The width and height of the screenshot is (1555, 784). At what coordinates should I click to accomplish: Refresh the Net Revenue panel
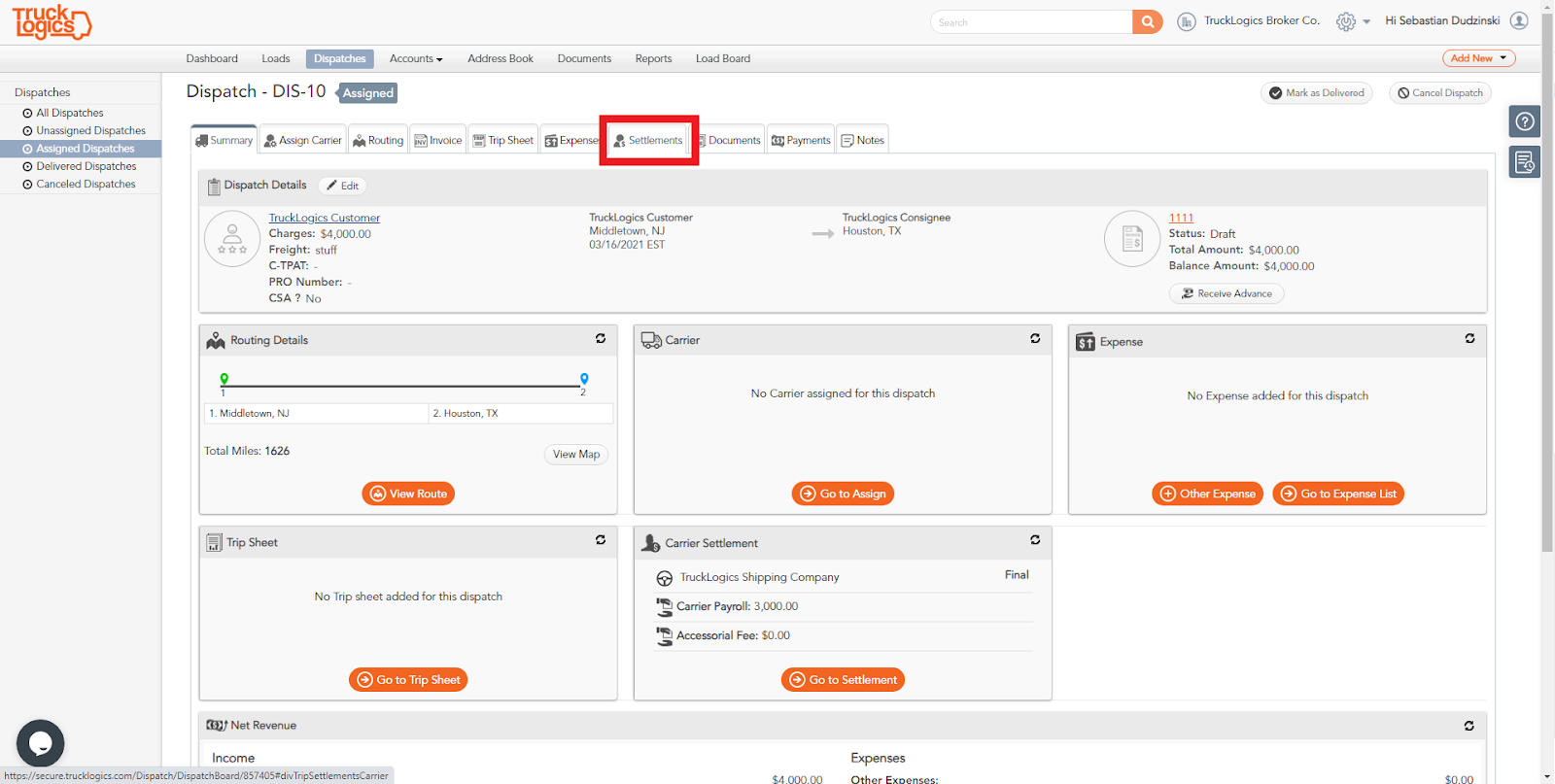1469,726
